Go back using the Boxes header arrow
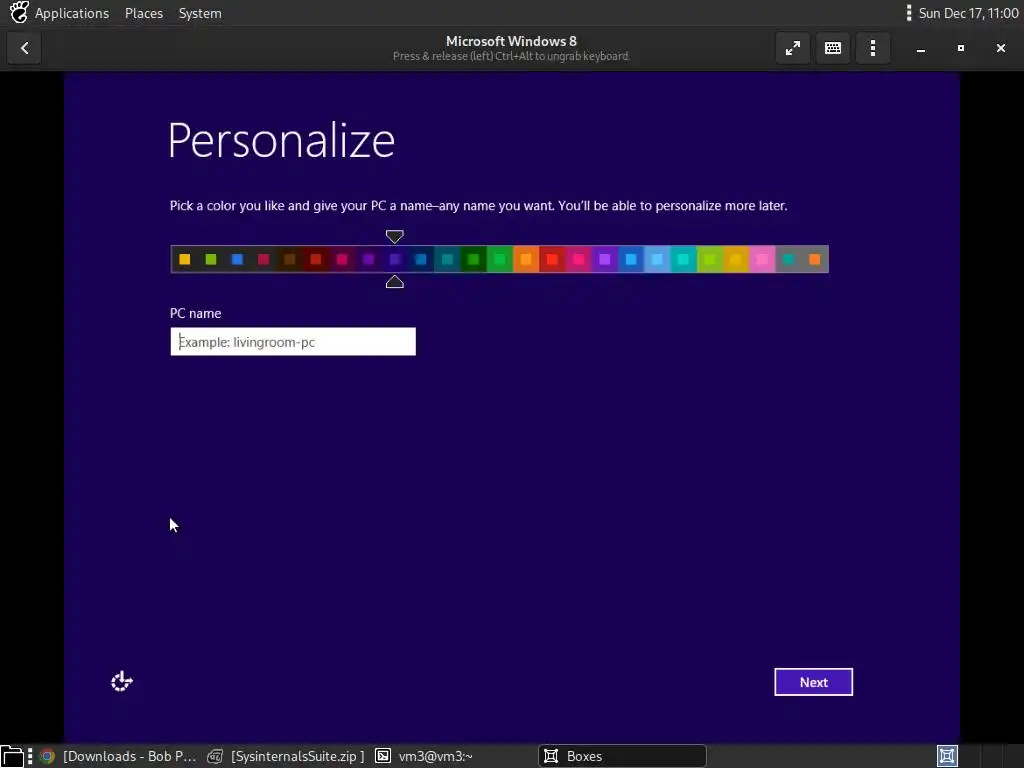The height and width of the screenshot is (768, 1024). (24, 48)
